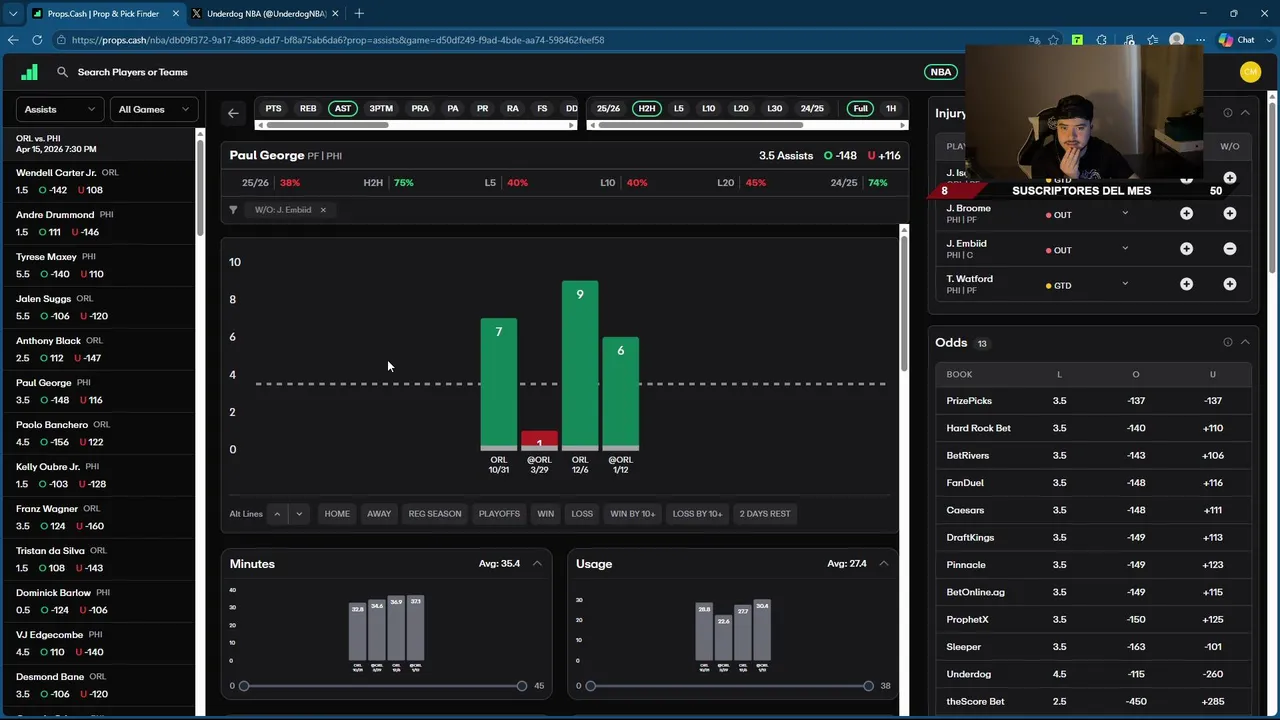Viewport: 1280px width, 720px height.
Task: Remove the W/O: J. Embiid filter chip
Action: coord(323,210)
